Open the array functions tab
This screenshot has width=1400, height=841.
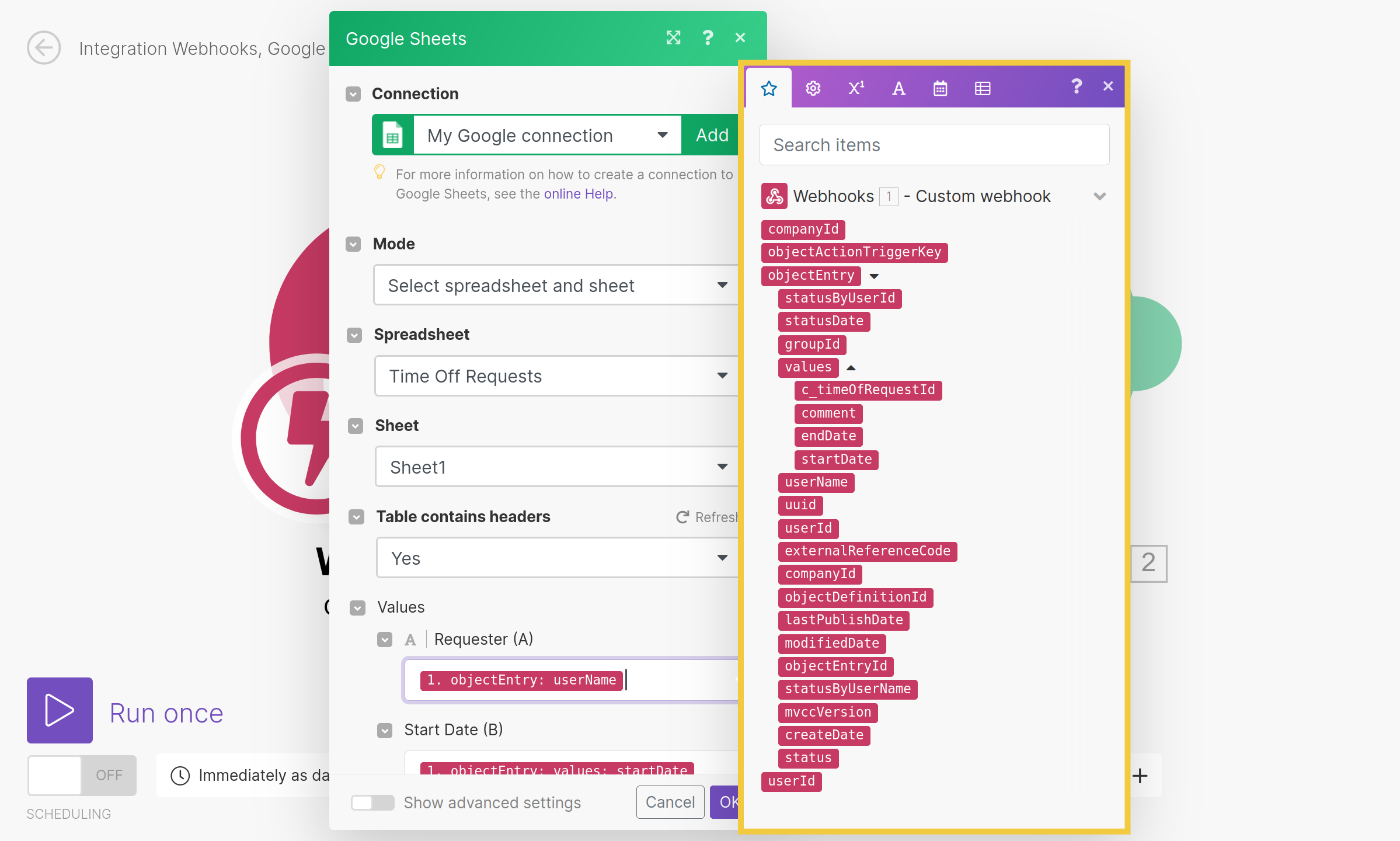[x=983, y=89]
